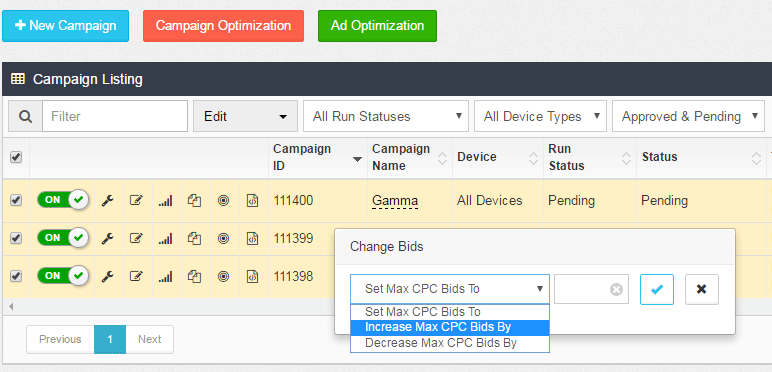Sort by the Status column
Screen dimensions: 772x372
tap(701, 157)
